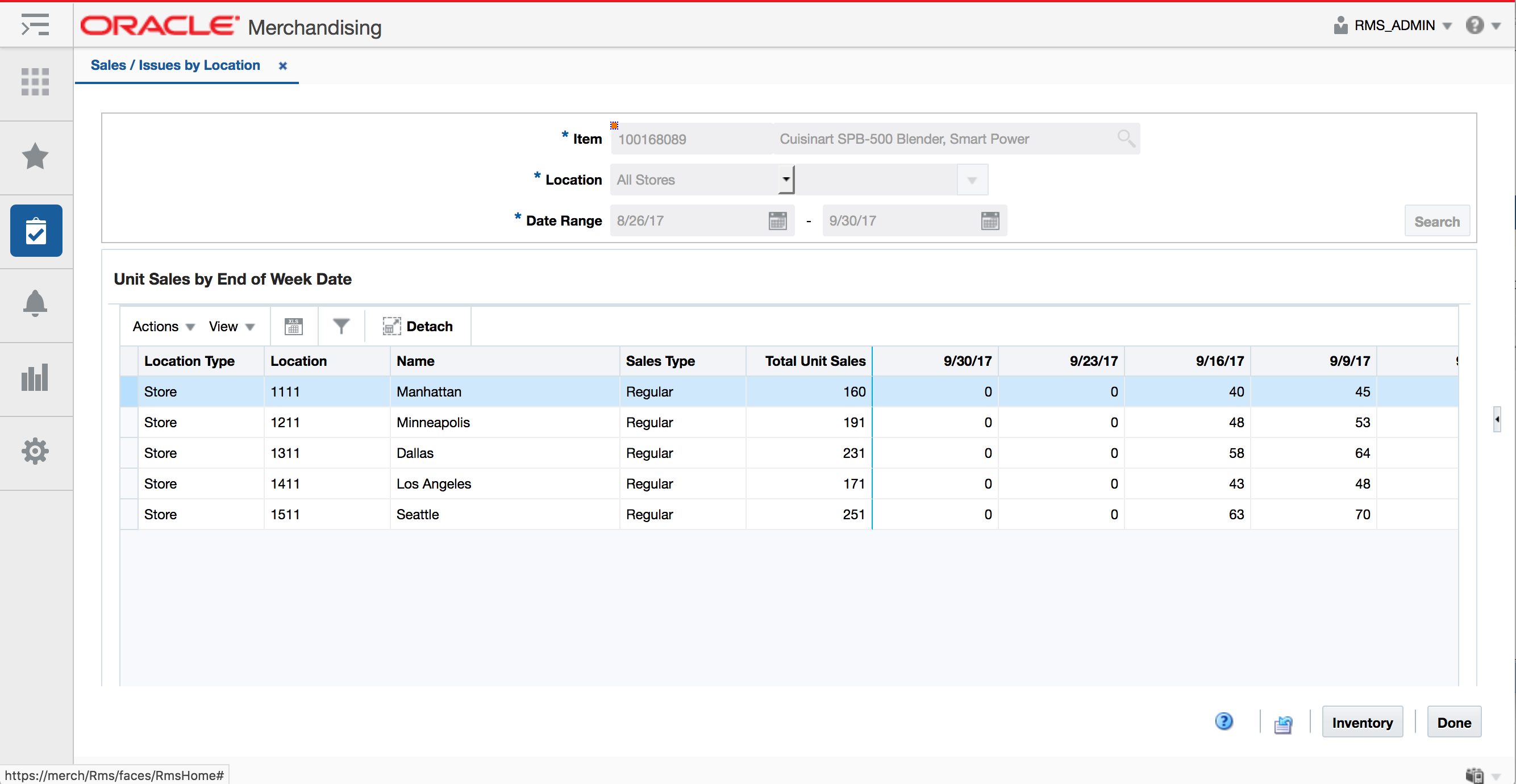1516x784 pixels.
Task: Select the tasks clipboard icon in the sidebar
Action: [35, 230]
